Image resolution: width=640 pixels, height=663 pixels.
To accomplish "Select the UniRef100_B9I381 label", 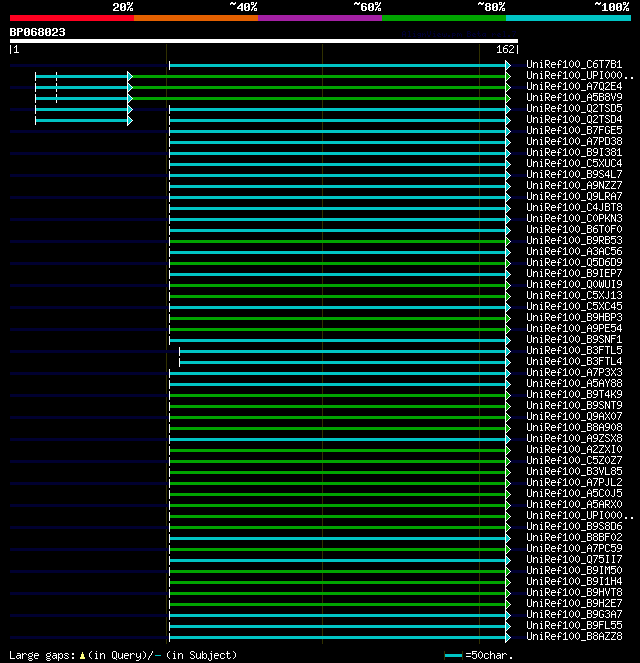I will click(x=574, y=153).
